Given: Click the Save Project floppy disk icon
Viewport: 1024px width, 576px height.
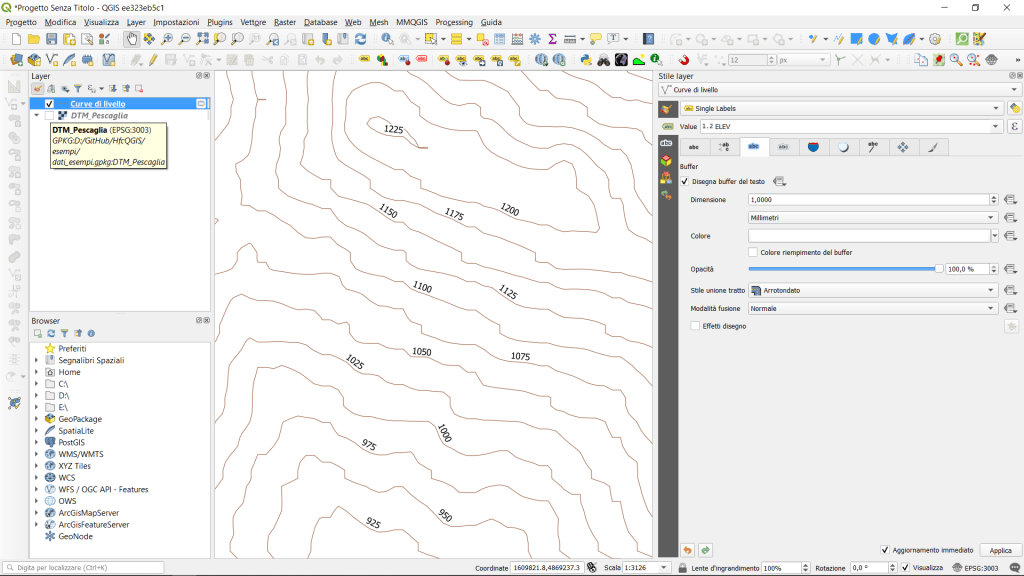Looking at the screenshot, I should [51, 39].
